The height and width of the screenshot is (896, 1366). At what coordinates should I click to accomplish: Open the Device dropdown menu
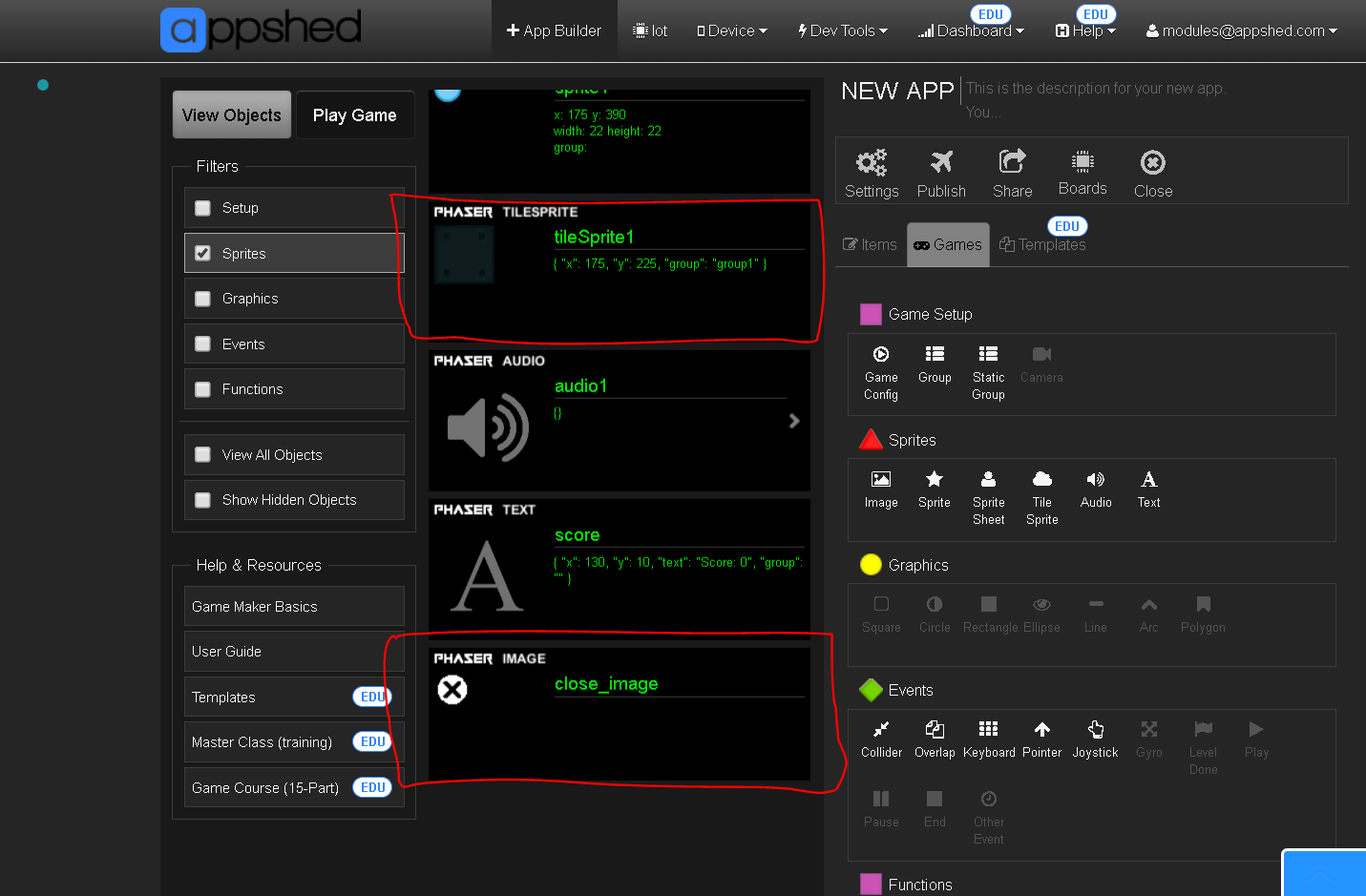click(x=732, y=31)
